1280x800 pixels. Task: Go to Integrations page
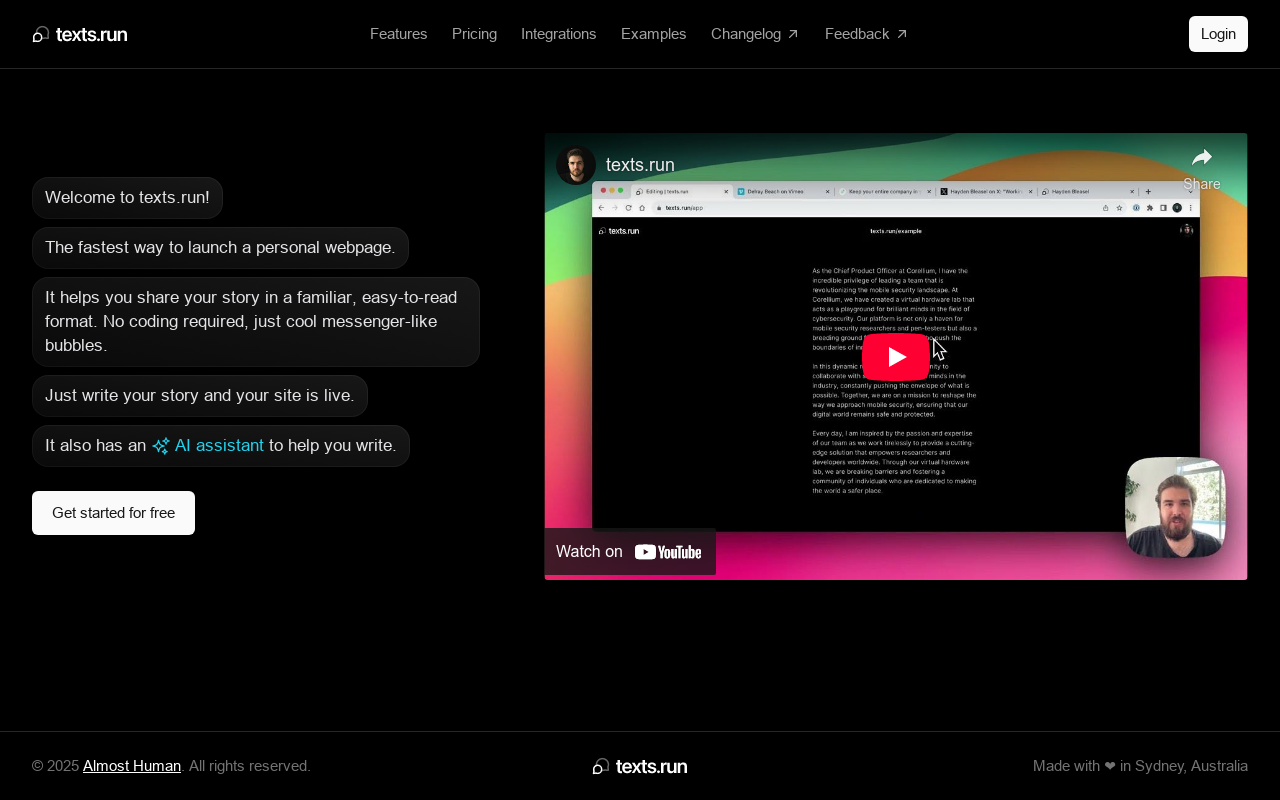click(x=558, y=34)
